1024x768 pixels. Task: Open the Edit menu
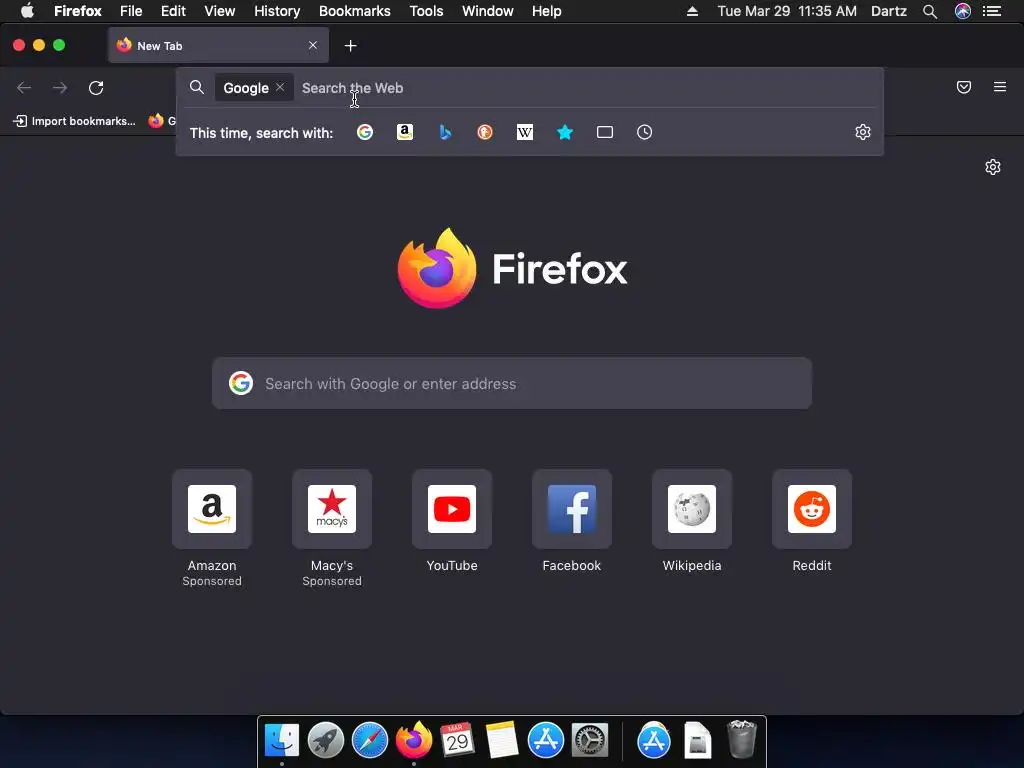point(173,11)
